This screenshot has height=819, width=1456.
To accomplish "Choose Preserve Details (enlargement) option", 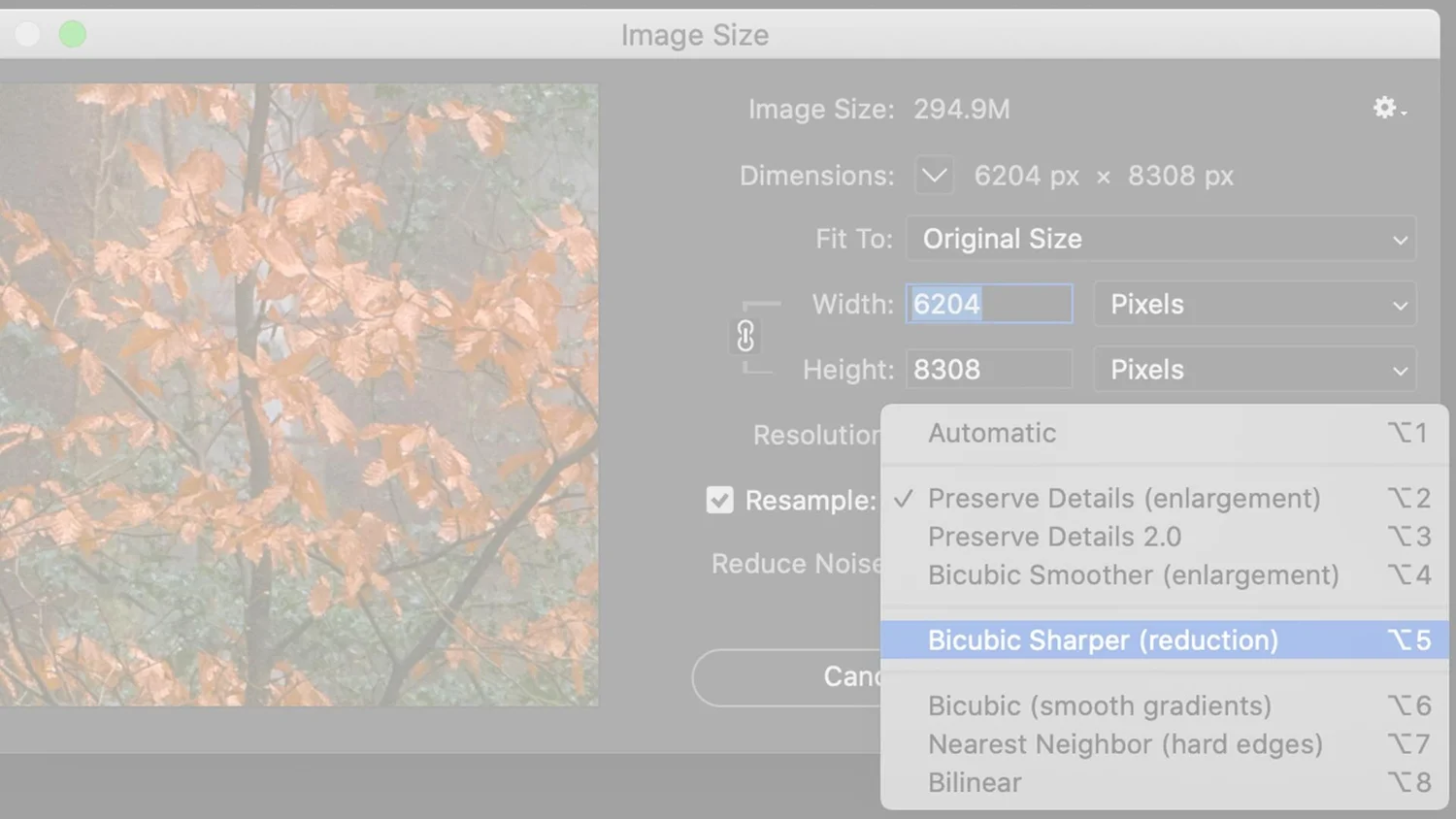I will pos(1164,498).
